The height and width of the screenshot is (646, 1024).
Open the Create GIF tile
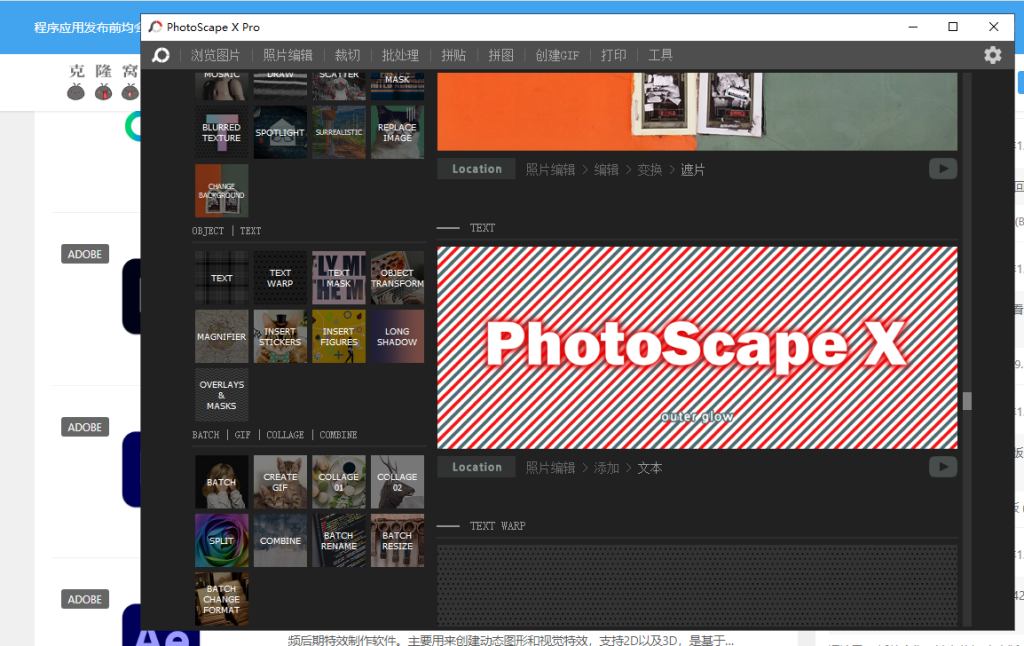click(280, 482)
